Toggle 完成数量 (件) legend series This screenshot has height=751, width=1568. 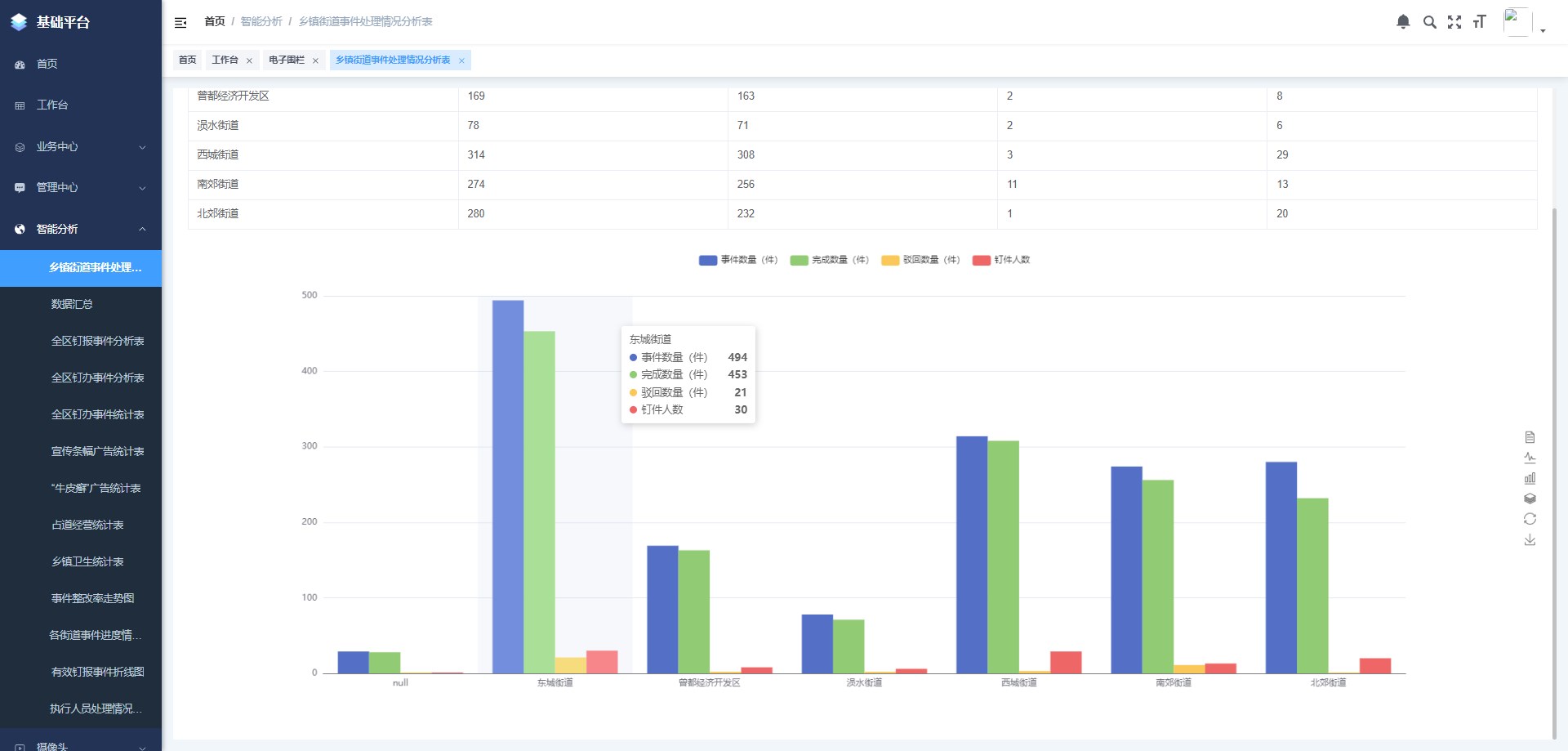tap(829, 260)
